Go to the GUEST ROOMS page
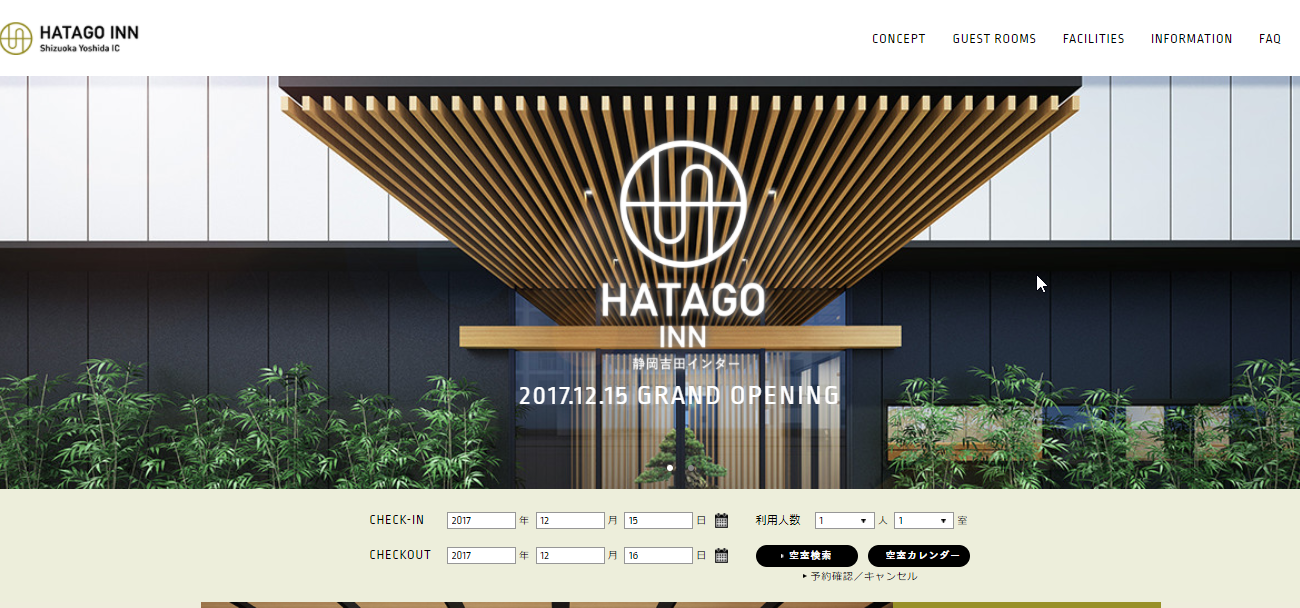 tap(994, 39)
